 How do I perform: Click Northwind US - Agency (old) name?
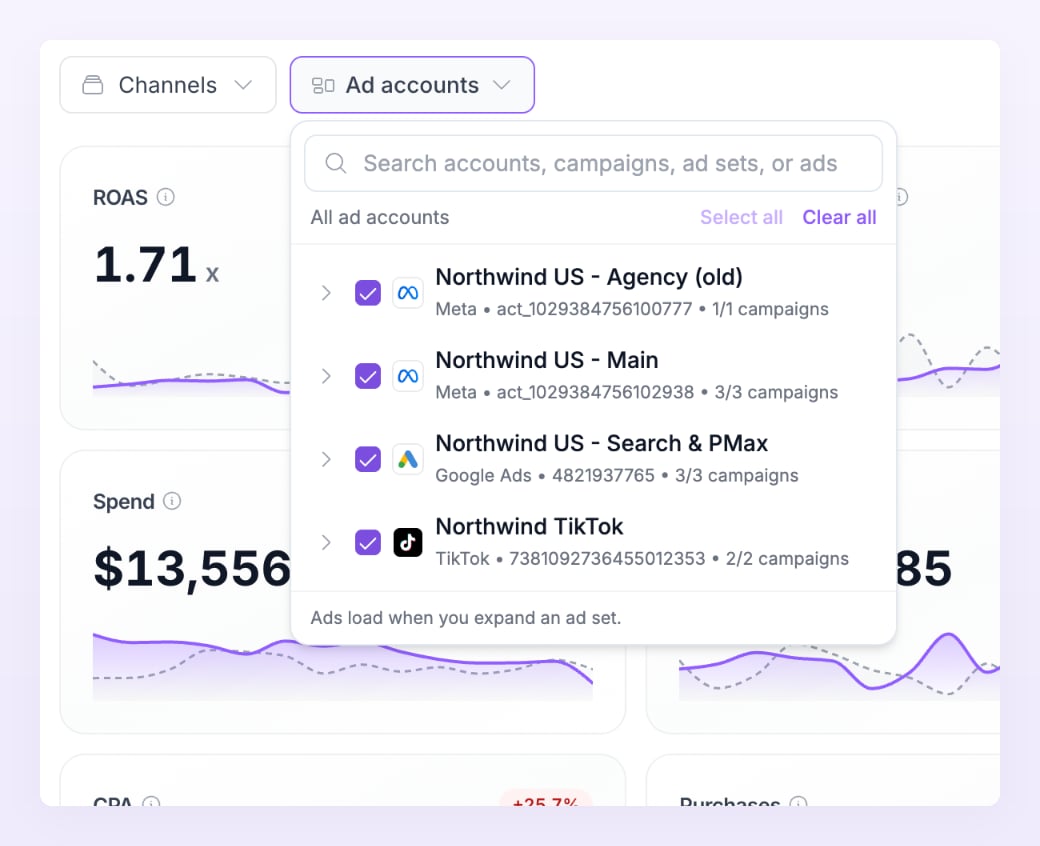coord(589,276)
